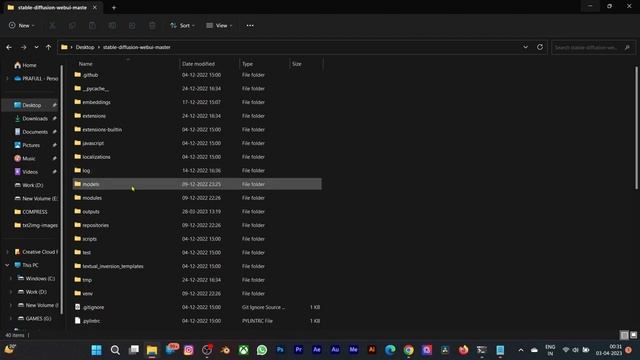
Task: Open recent locations chevron beside forward arrow
Action: (x=36, y=47)
